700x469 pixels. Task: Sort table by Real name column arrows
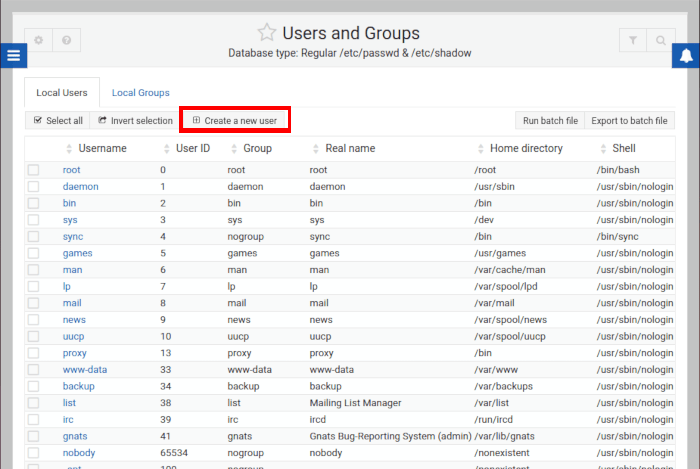pos(316,149)
